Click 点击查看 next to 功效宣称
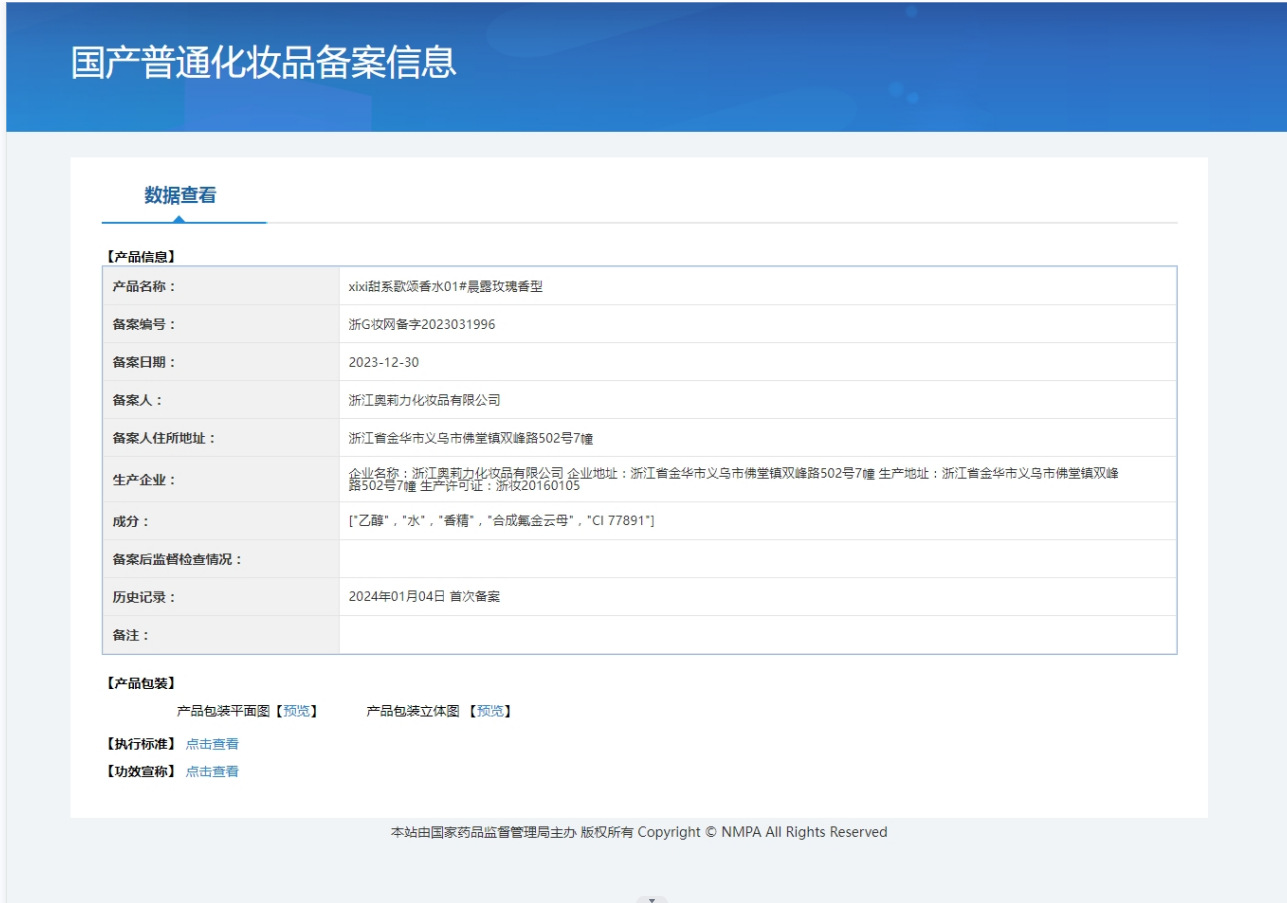 [212, 771]
